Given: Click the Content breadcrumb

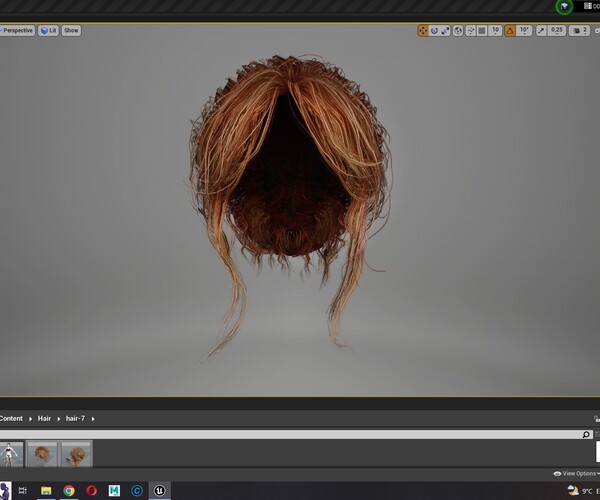Looking at the screenshot, I should [x=11, y=419].
